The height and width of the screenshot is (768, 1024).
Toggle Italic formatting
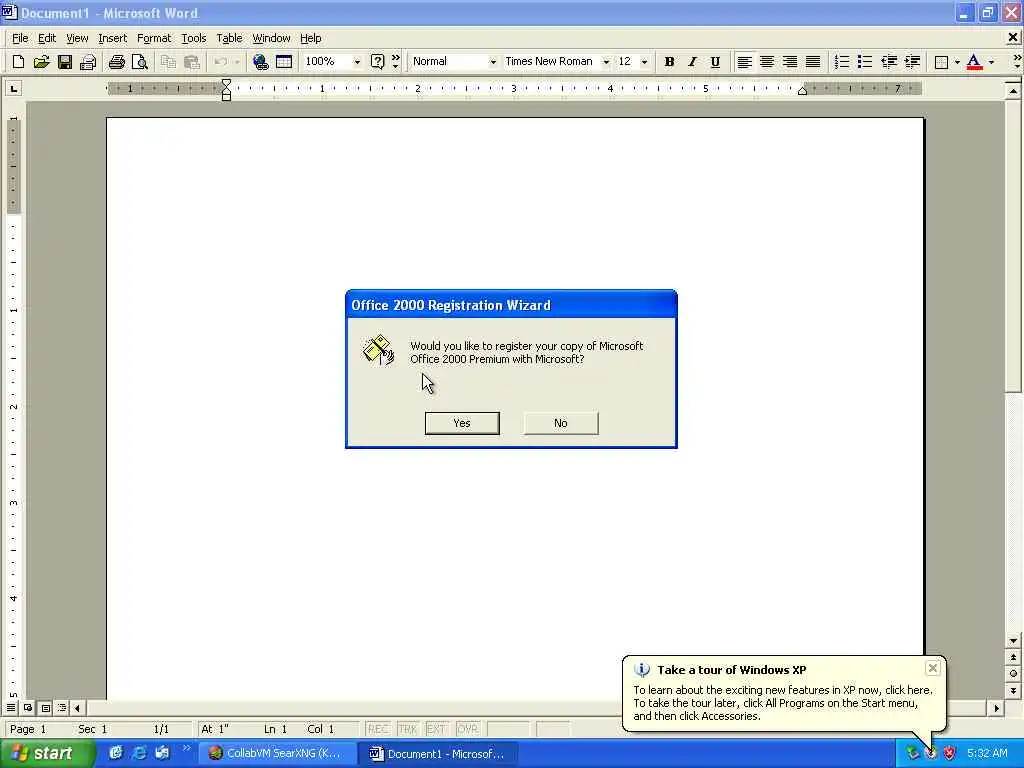pyautogui.click(x=692, y=62)
